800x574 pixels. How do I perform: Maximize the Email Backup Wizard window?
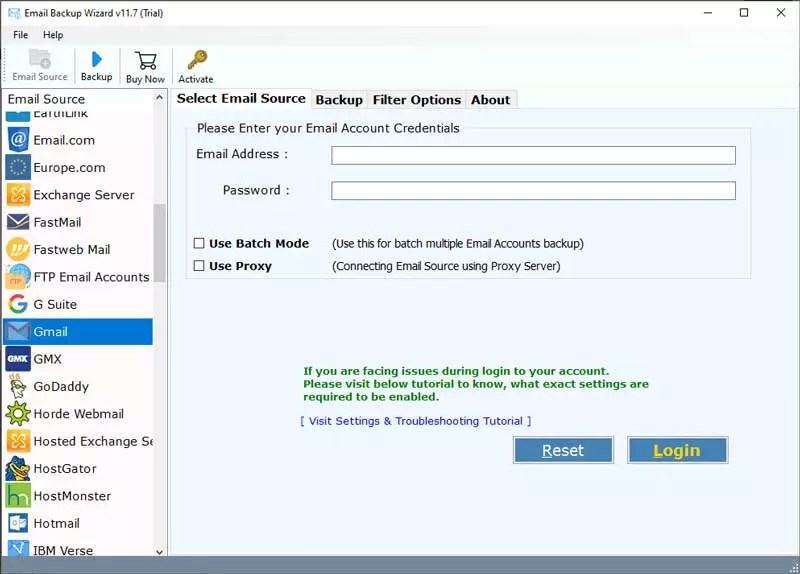pos(744,13)
